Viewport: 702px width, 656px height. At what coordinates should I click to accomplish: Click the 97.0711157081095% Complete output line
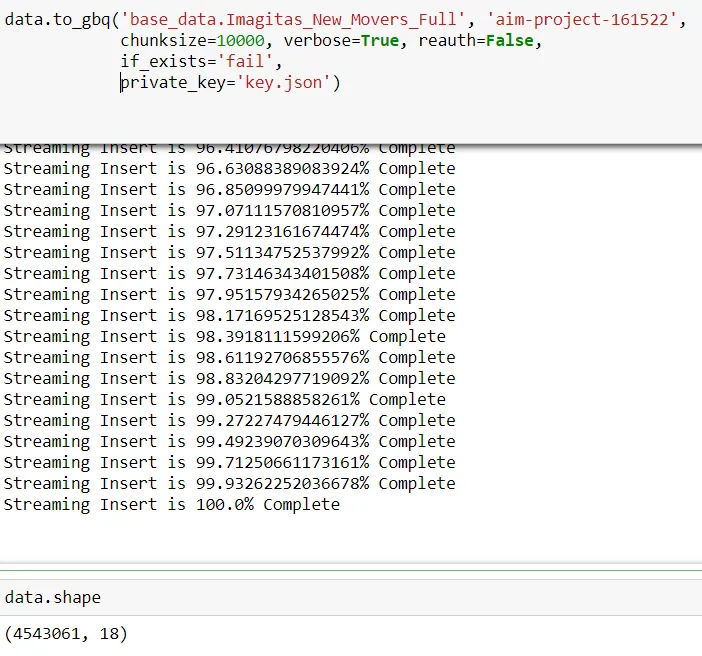(x=230, y=210)
